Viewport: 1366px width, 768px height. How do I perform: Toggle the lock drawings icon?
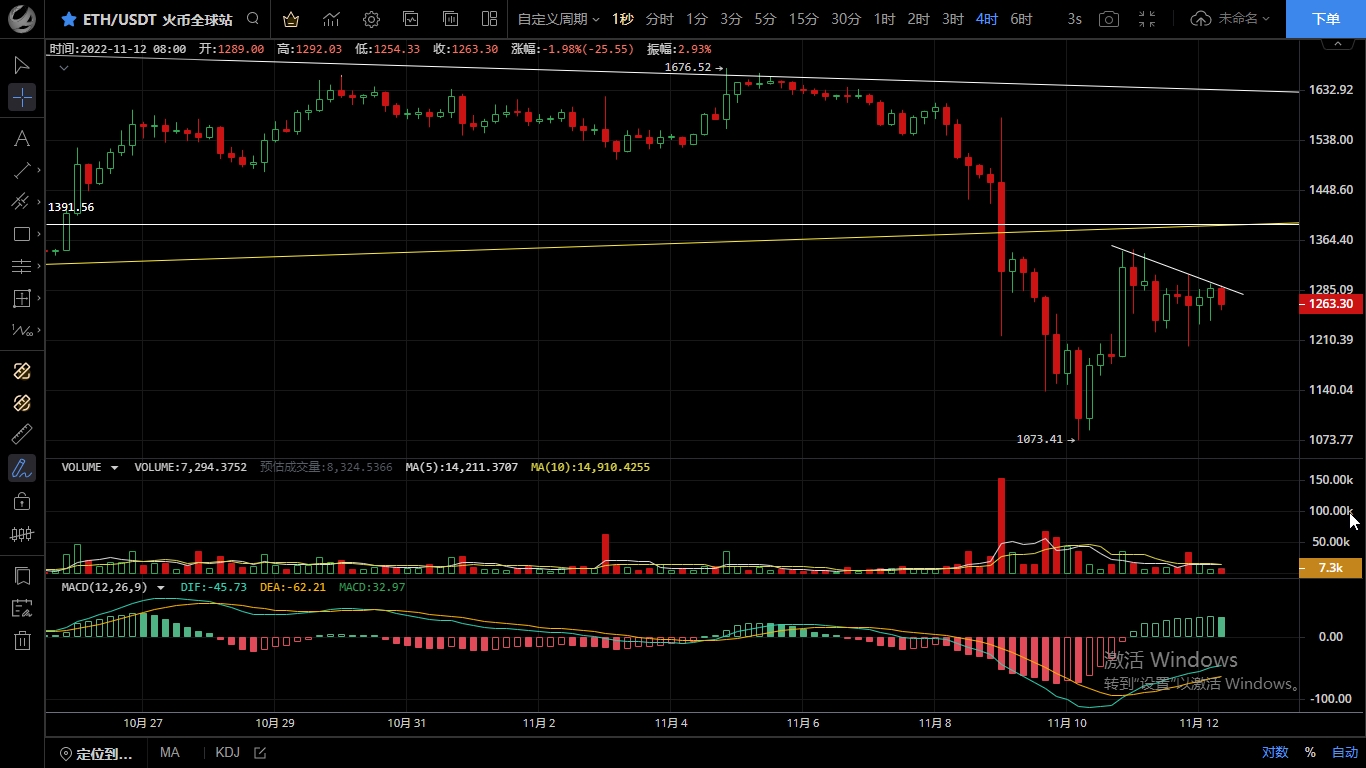pyautogui.click(x=22, y=501)
